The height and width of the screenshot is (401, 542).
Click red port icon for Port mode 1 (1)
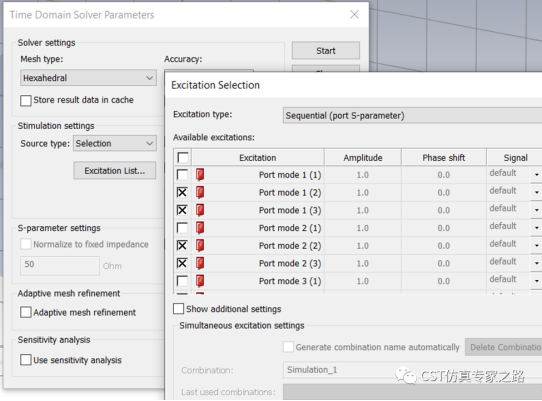click(200, 175)
